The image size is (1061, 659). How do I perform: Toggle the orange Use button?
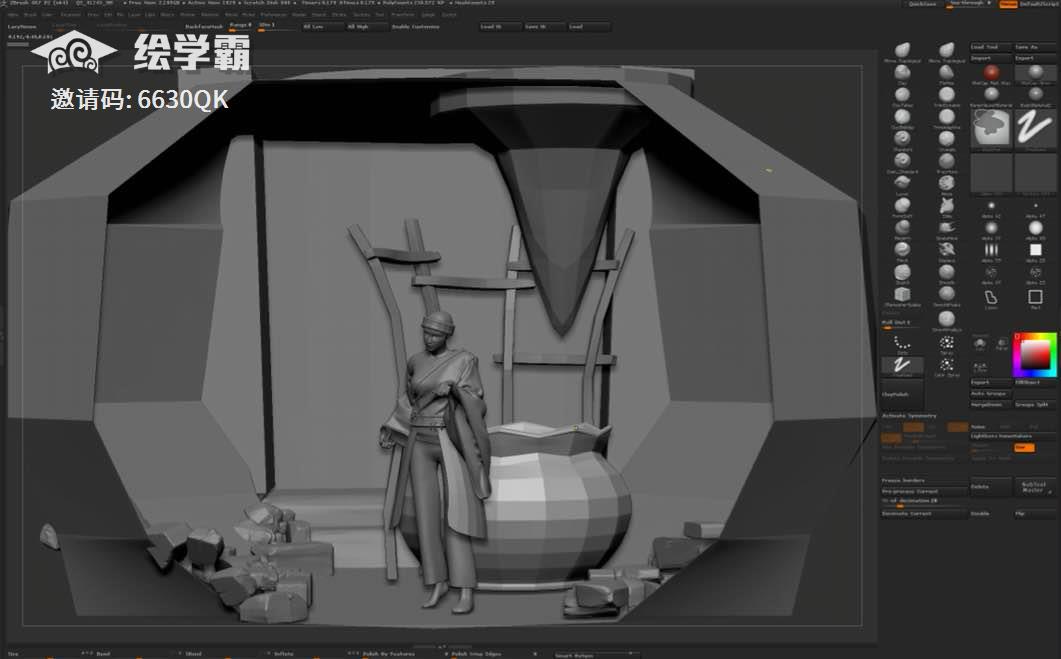coord(1024,448)
